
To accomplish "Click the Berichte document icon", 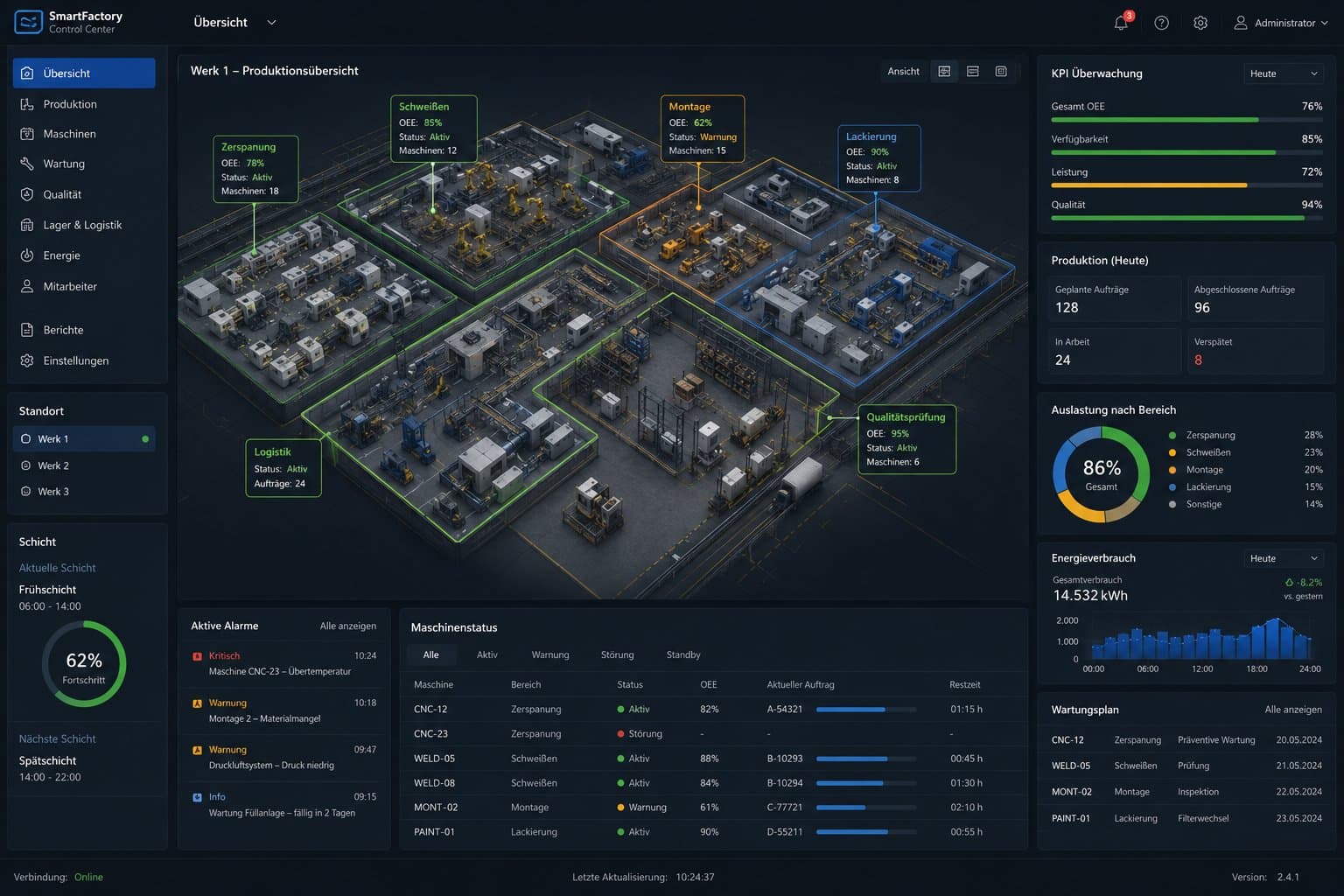I will tap(27, 330).
